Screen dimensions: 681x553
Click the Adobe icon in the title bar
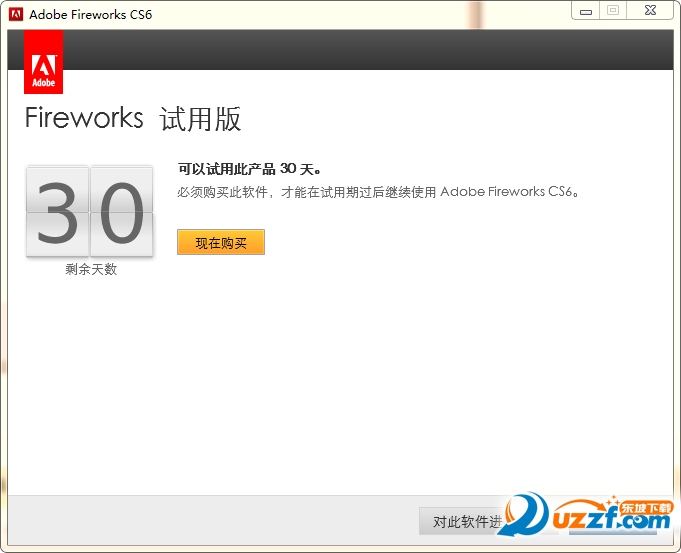tap(16, 14)
